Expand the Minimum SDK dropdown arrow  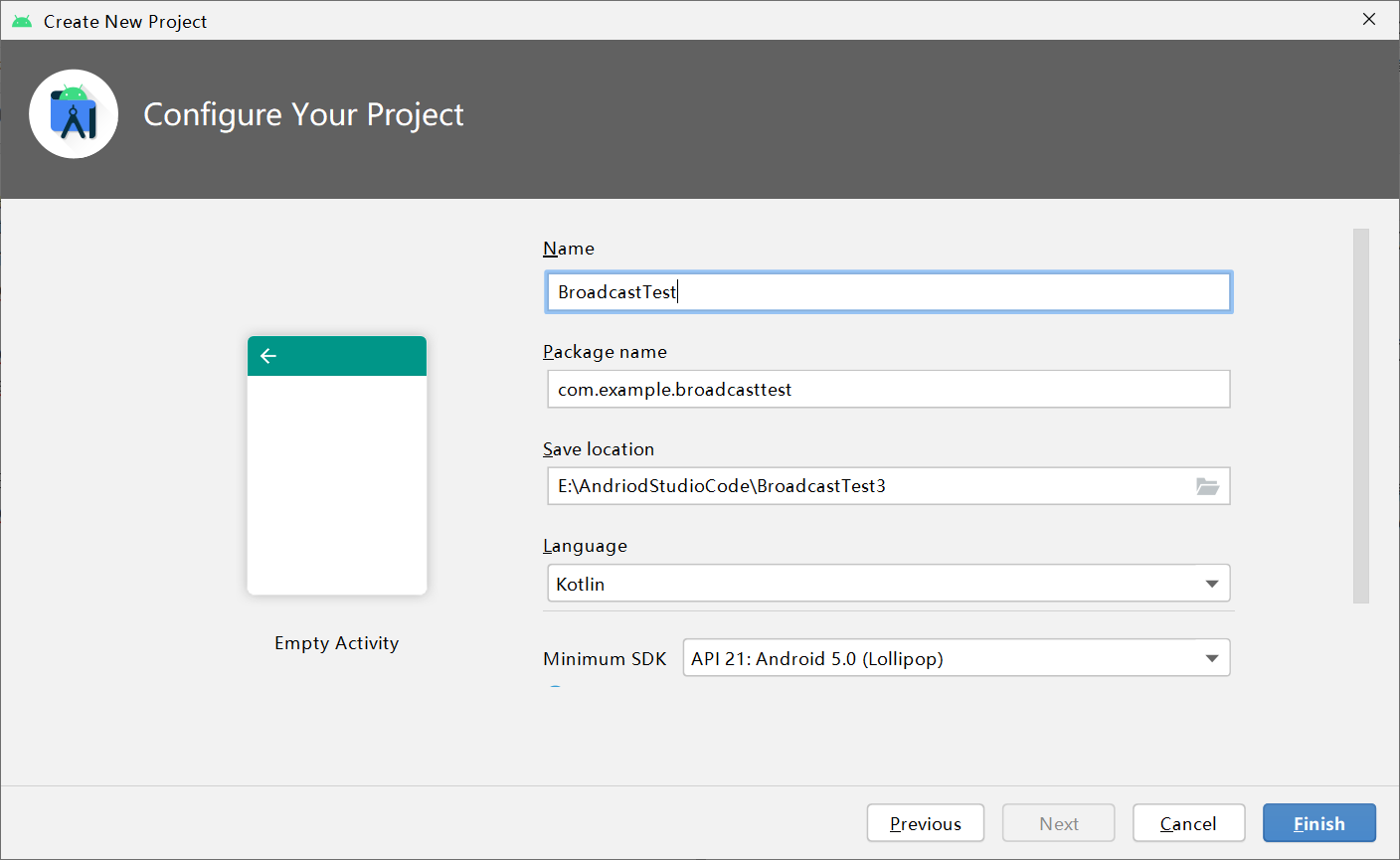[x=1211, y=658]
